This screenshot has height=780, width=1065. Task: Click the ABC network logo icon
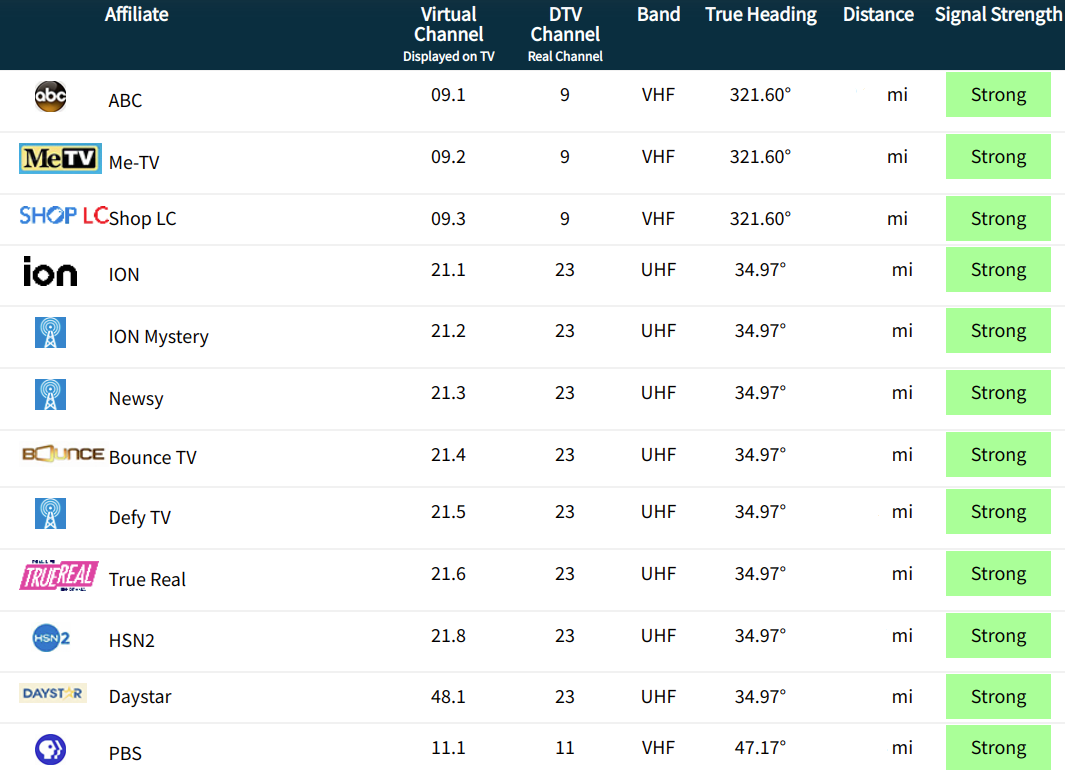click(x=50, y=96)
